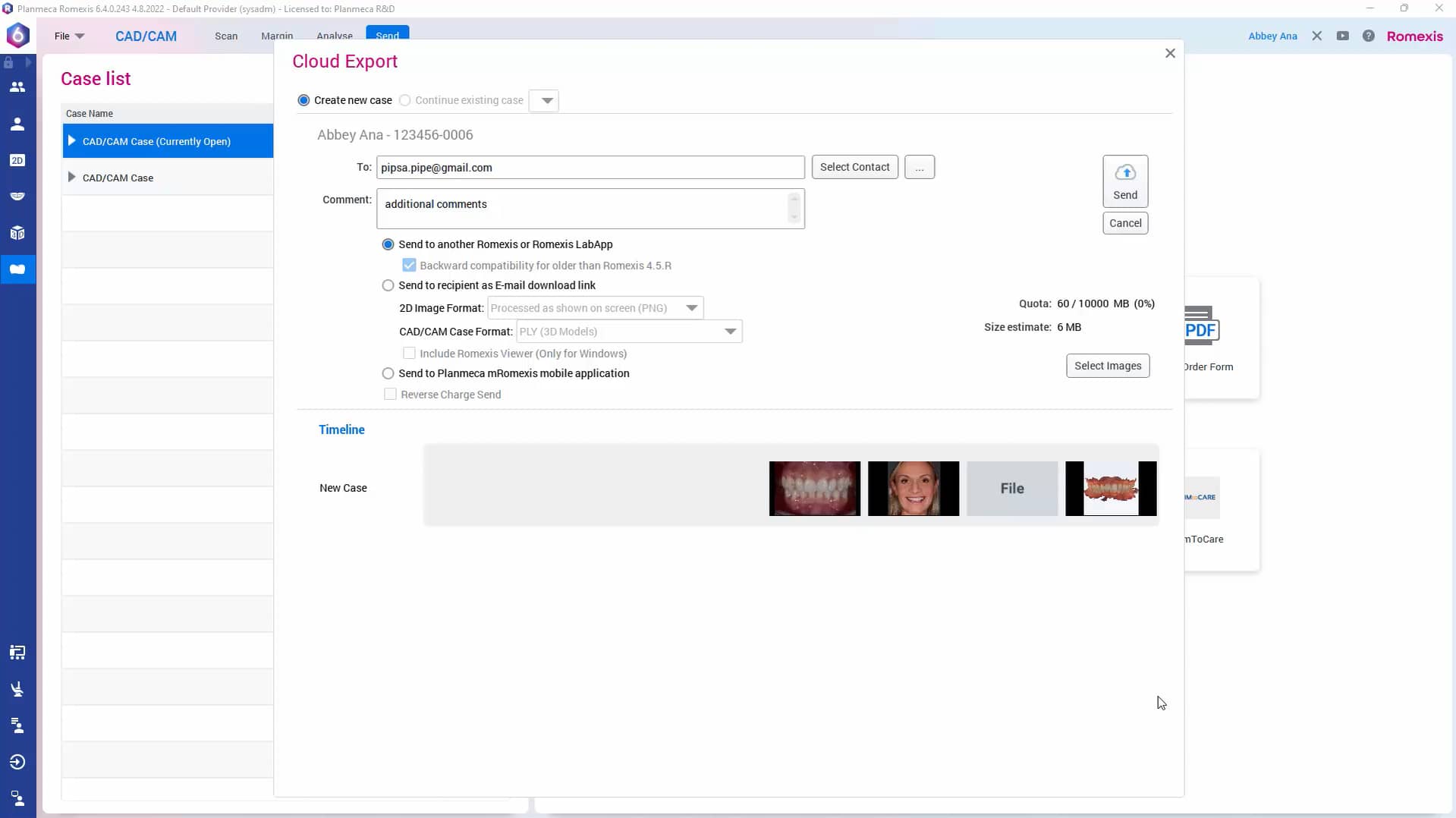Screen dimensions: 1456x818
Task: Enable Send to recipient as E-mail download link
Action: 388,285
